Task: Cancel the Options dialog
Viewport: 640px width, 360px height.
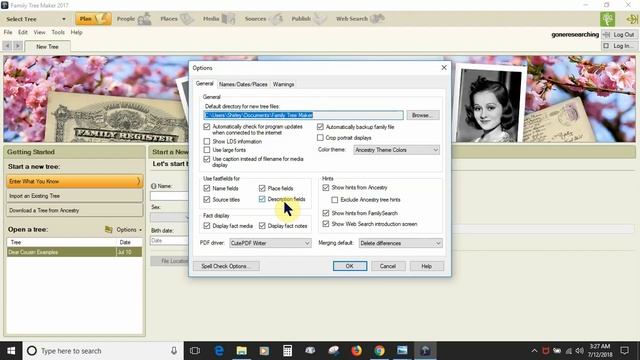Action: [x=388, y=266]
